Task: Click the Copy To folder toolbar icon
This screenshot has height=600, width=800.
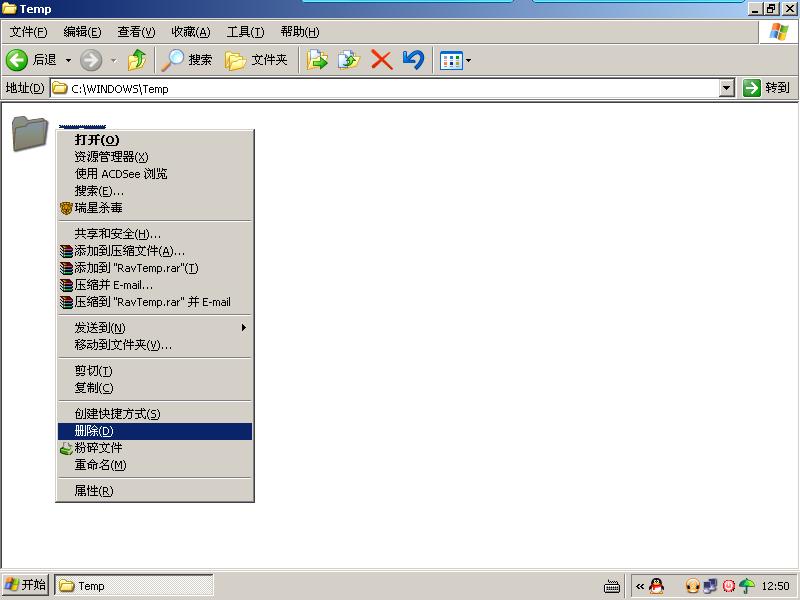Action: (x=348, y=60)
